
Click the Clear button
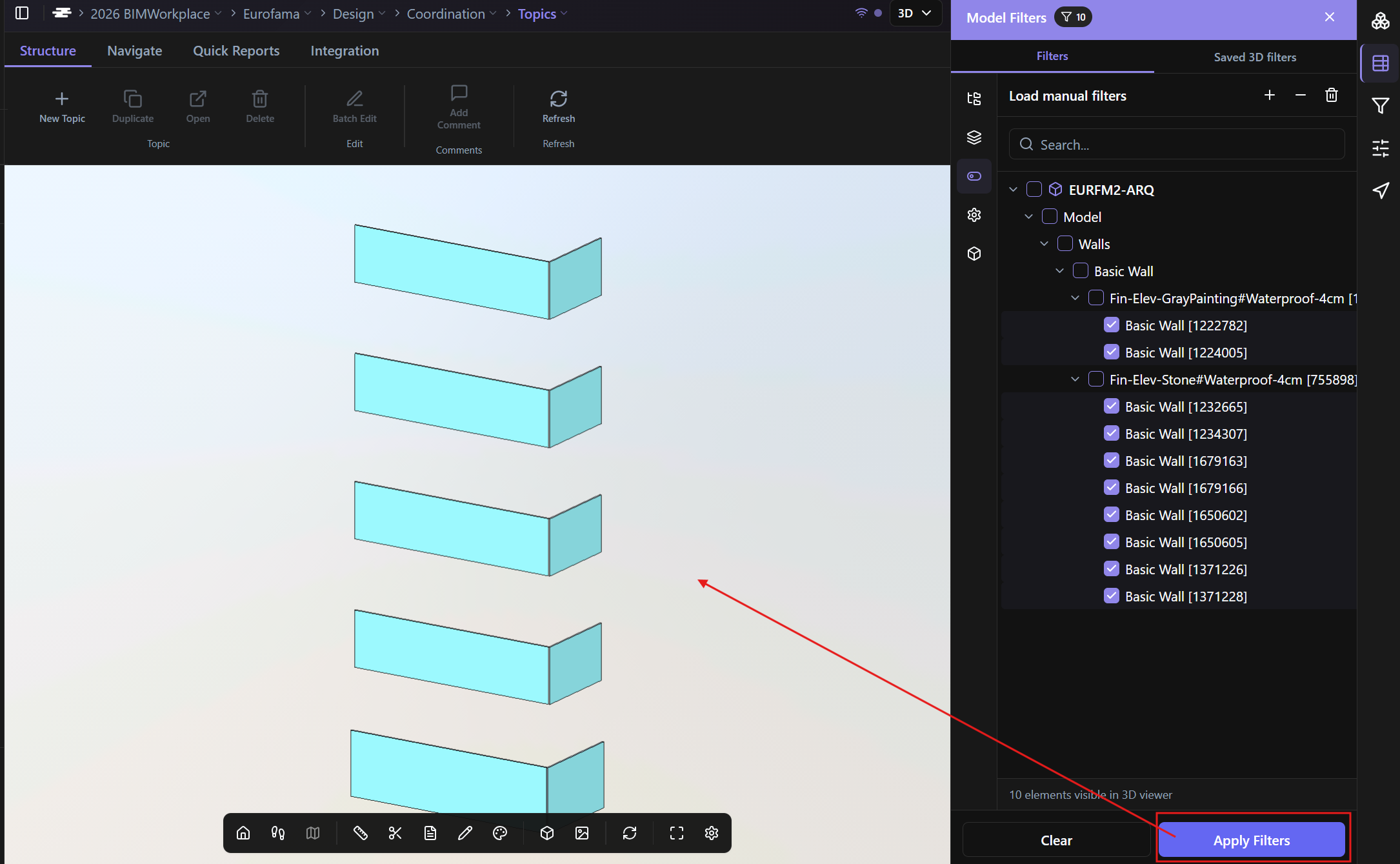click(1056, 840)
